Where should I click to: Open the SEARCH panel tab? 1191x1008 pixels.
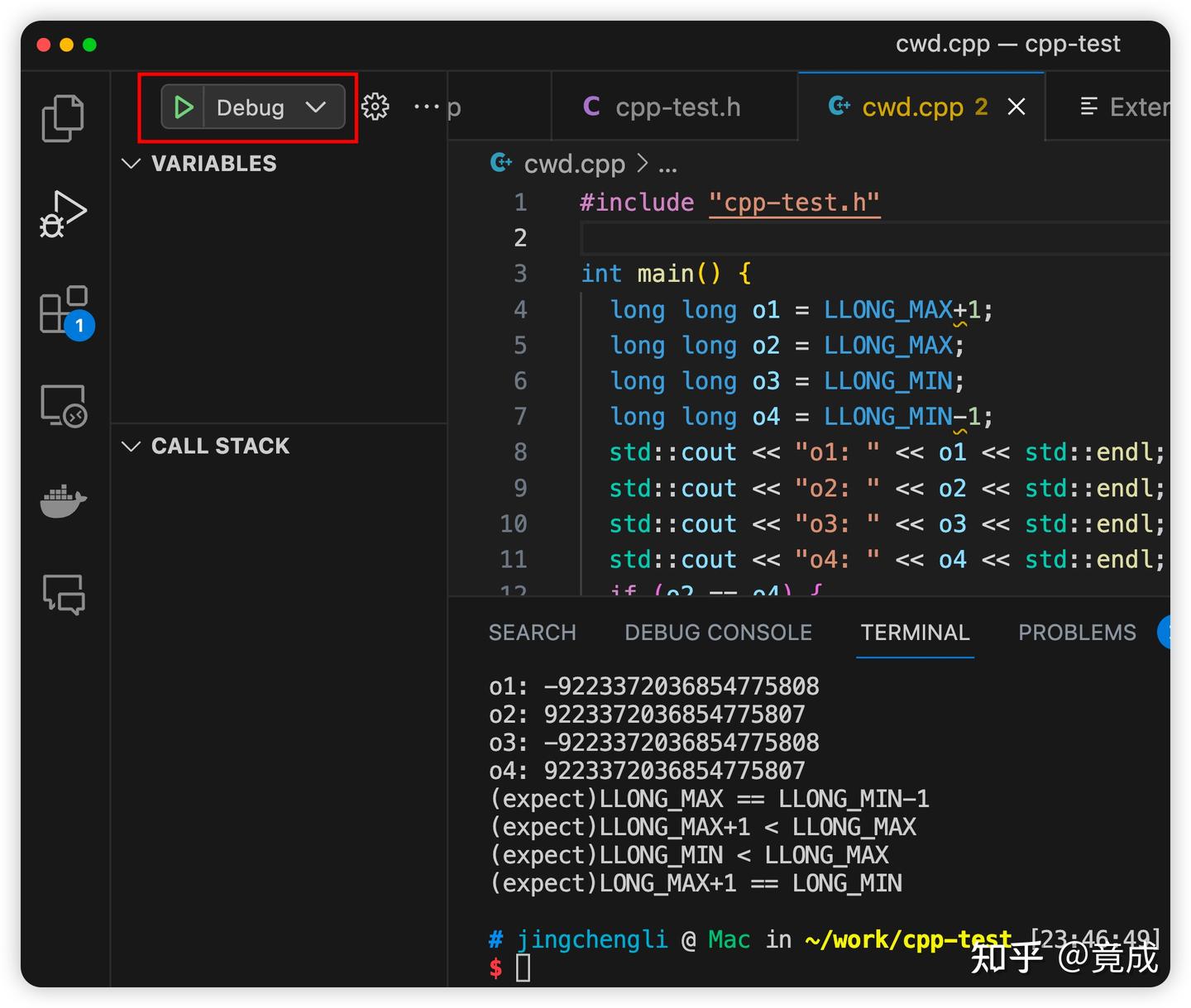(x=532, y=633)
